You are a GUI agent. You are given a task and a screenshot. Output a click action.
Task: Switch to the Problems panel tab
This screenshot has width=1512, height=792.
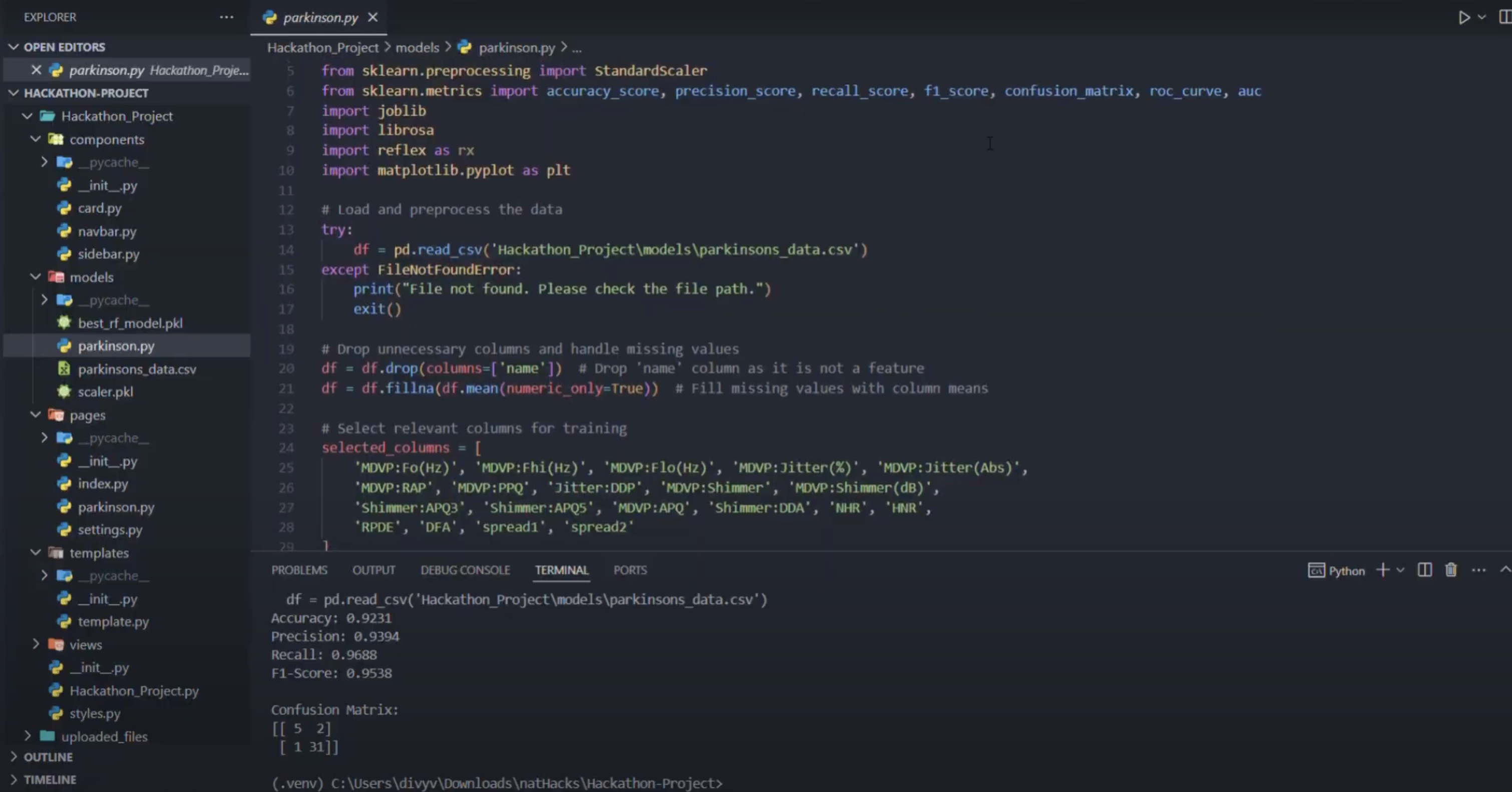pos(299,570)
